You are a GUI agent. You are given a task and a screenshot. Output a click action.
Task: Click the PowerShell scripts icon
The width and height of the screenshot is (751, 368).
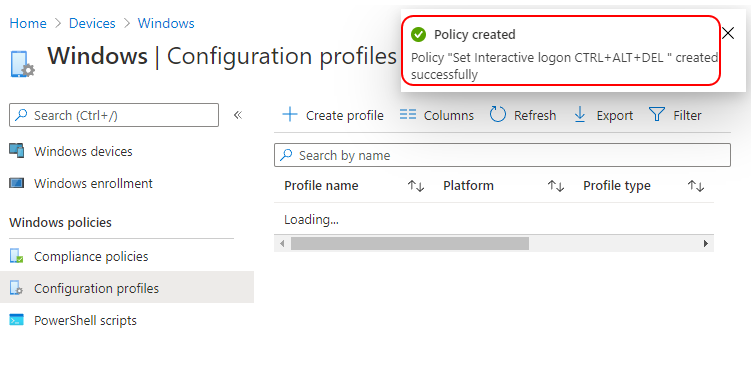pos(16,320)
